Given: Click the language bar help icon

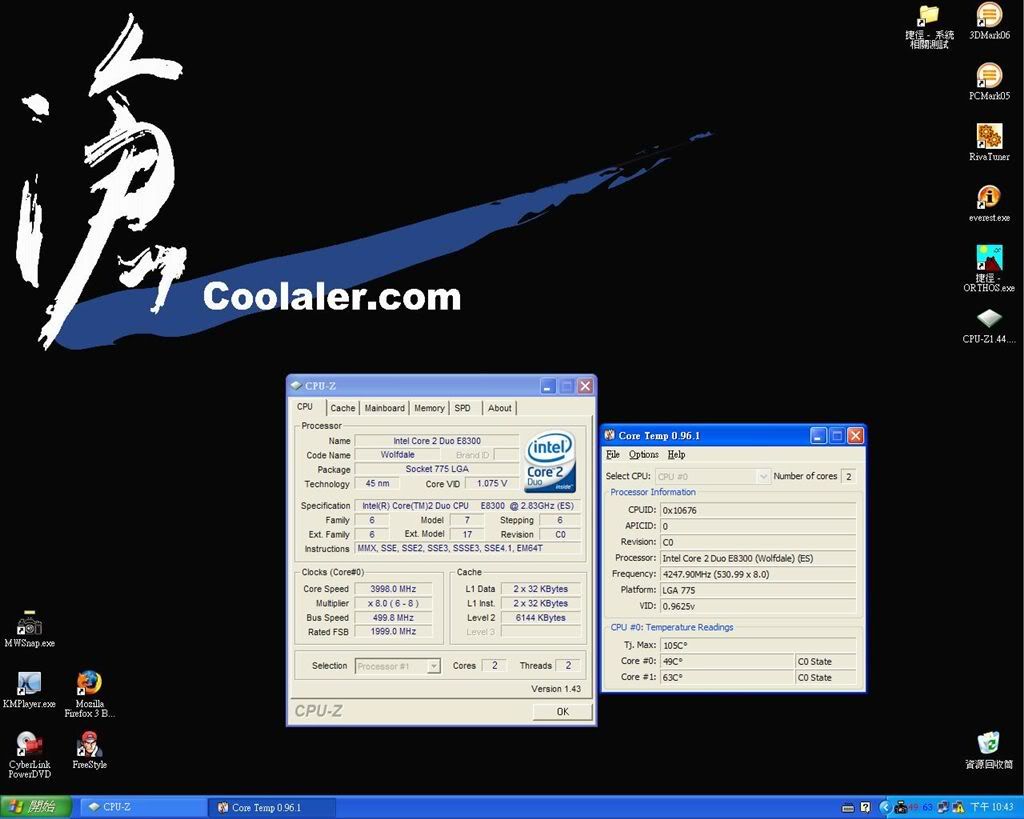Looking at the screenshot, I should coord(865,807).
